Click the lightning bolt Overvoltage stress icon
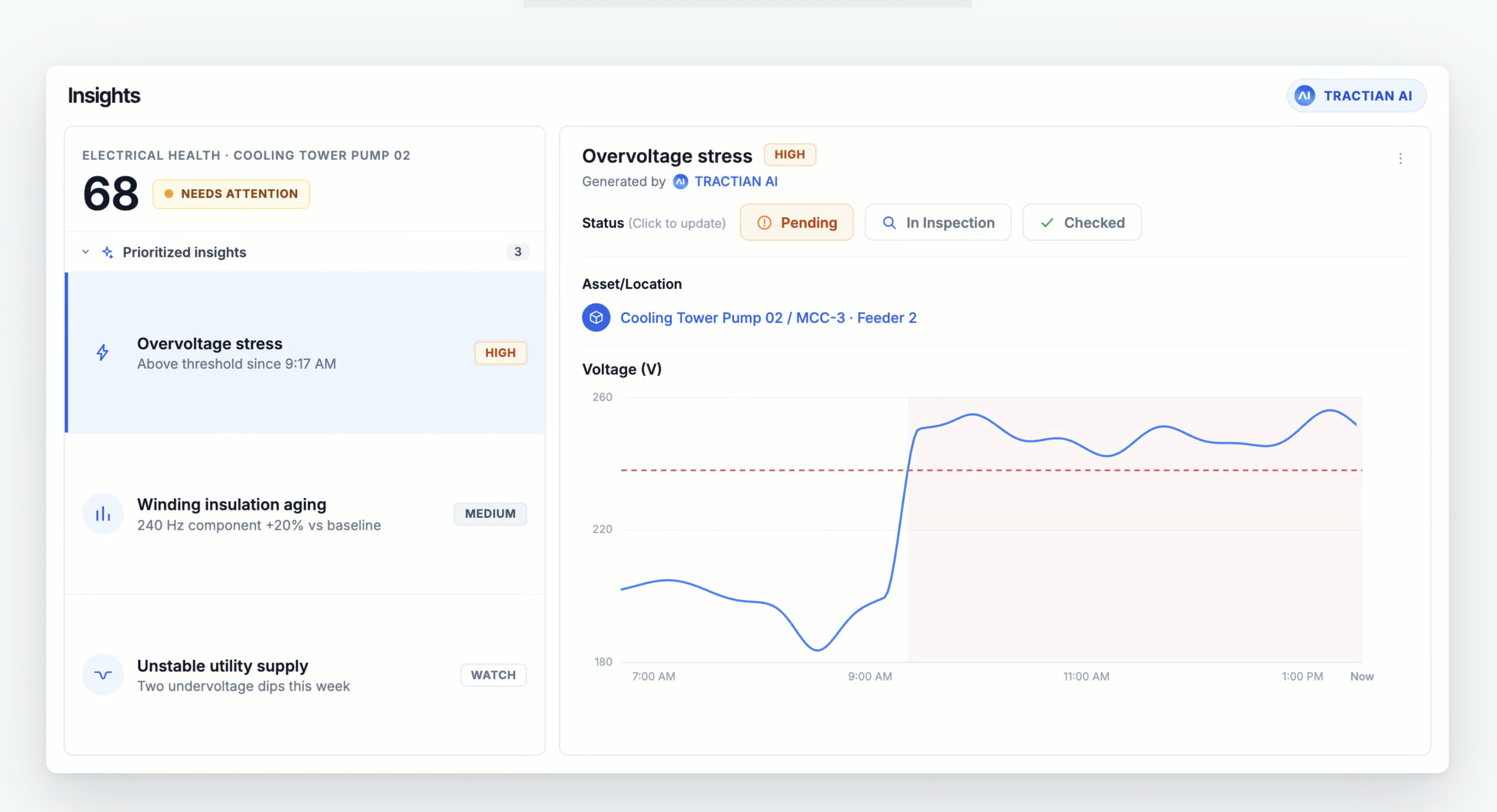 click(x=102, y=352)
